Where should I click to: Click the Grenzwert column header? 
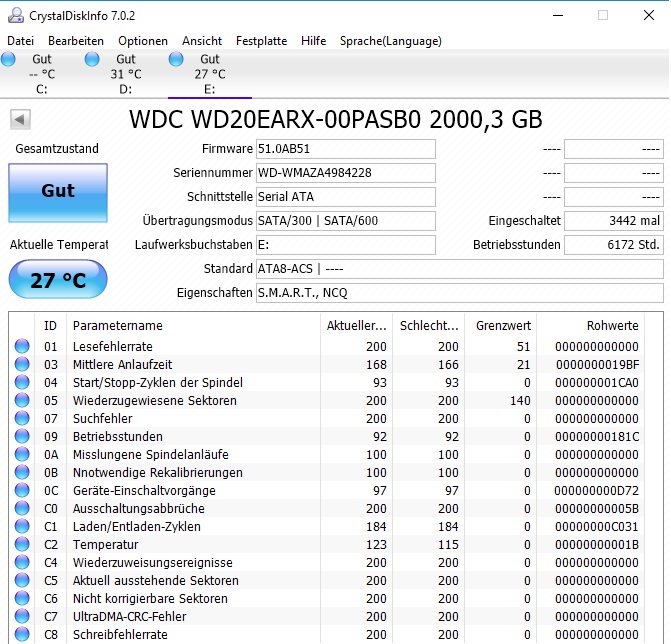500,326
